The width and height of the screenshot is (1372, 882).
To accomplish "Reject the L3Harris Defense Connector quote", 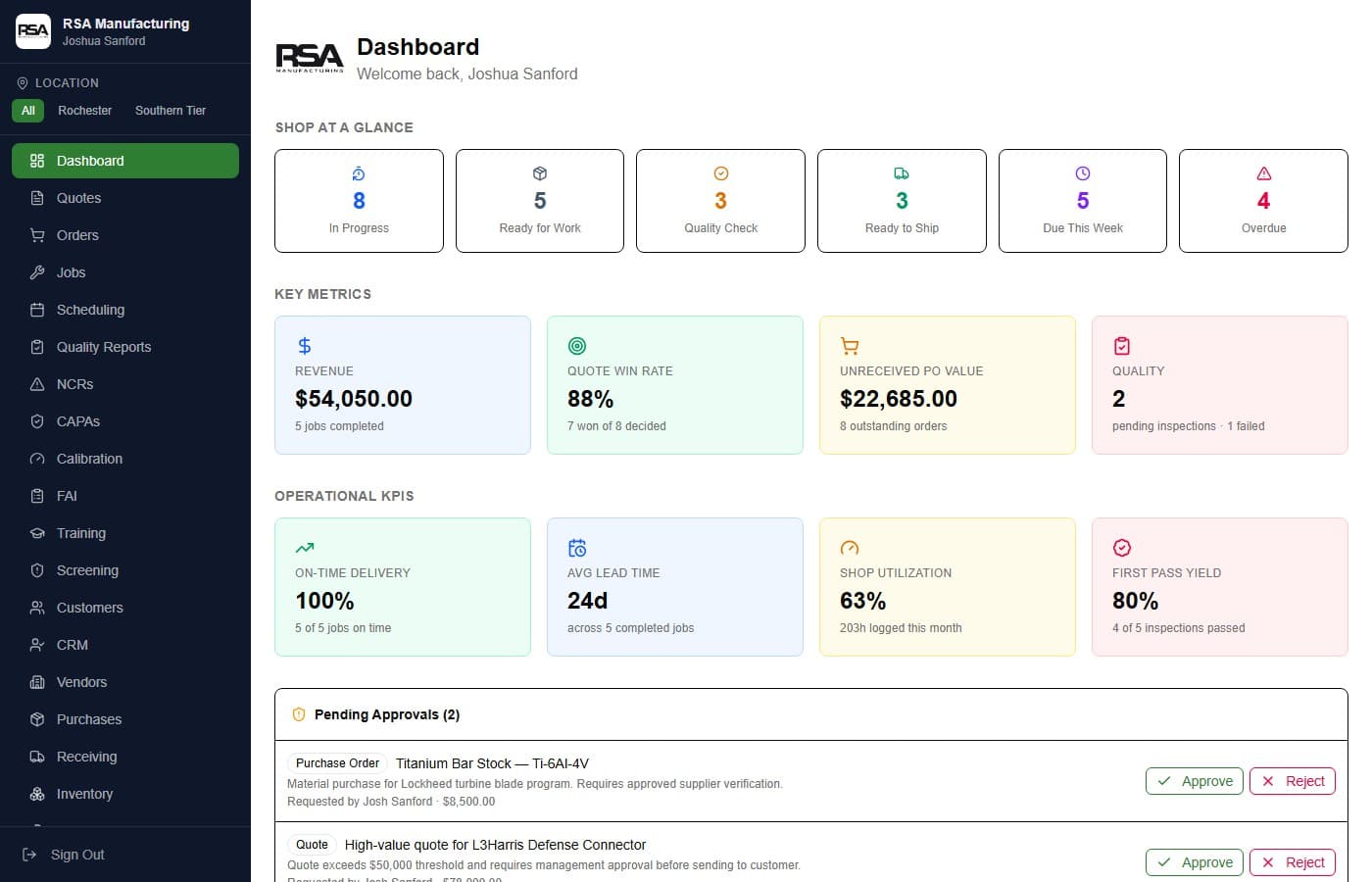I will 1293,862.
